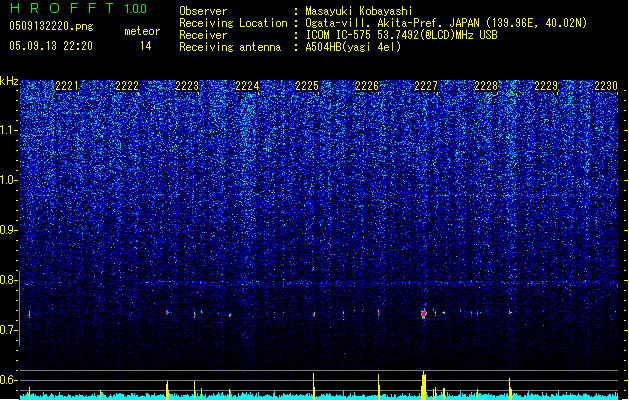Select the Ogata-vill. Akita-Pref. JAPAN location text
The height and width of the screenshot is (400, 629).
tap(446, 23)
